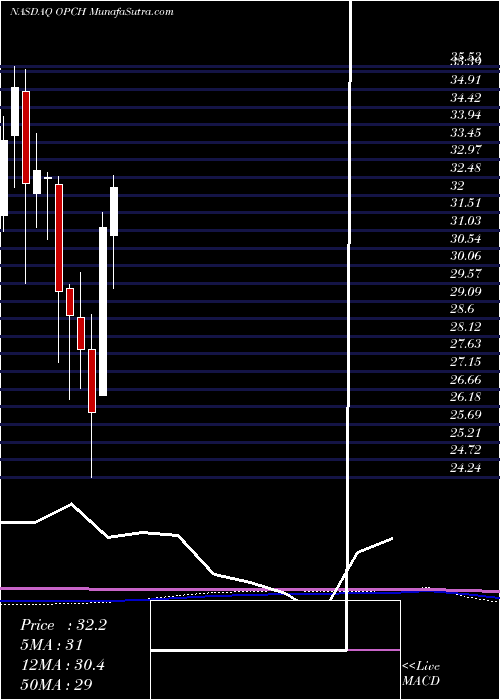The image size is (500, 700).
Task: Click the 24.72 price label
Action: [466, 450]
